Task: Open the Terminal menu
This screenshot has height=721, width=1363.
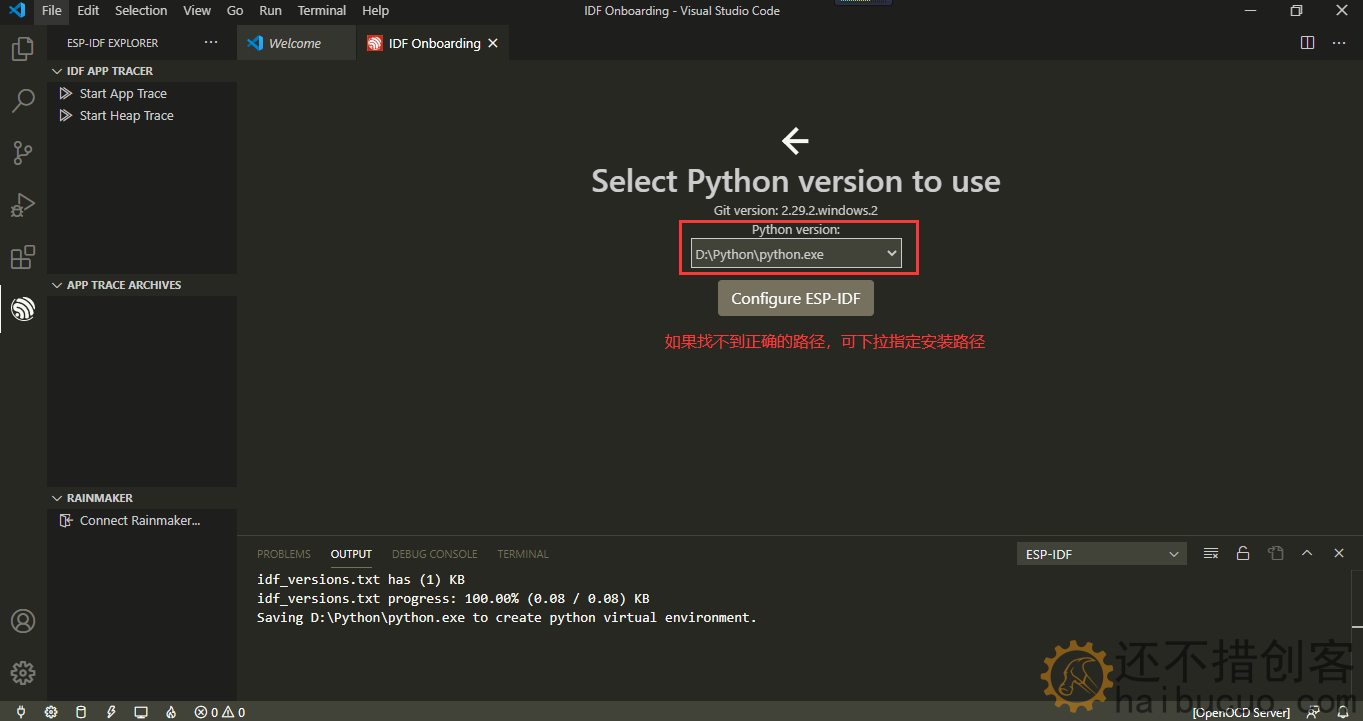Action: click(x=322, y=11)
